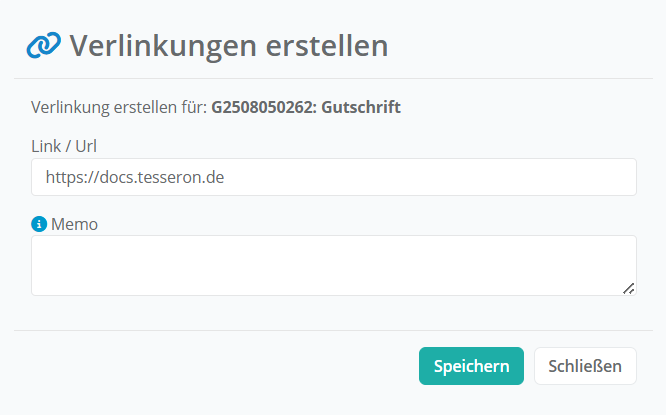This screenshot has height=415, width=666.
Task: Click the "Verlinkung erstellen für:" text
Action: [119, 106]
